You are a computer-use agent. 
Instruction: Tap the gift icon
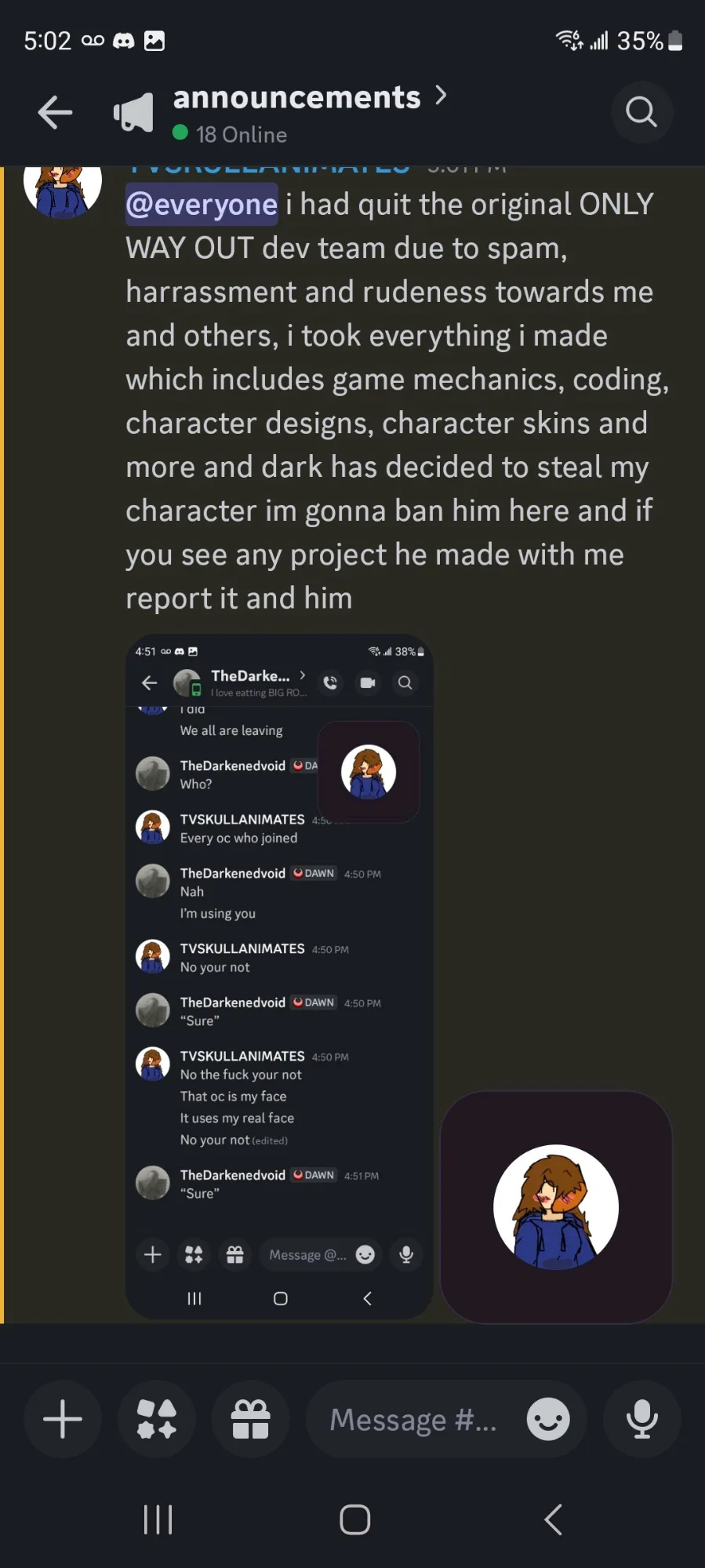click(250, 1419)
